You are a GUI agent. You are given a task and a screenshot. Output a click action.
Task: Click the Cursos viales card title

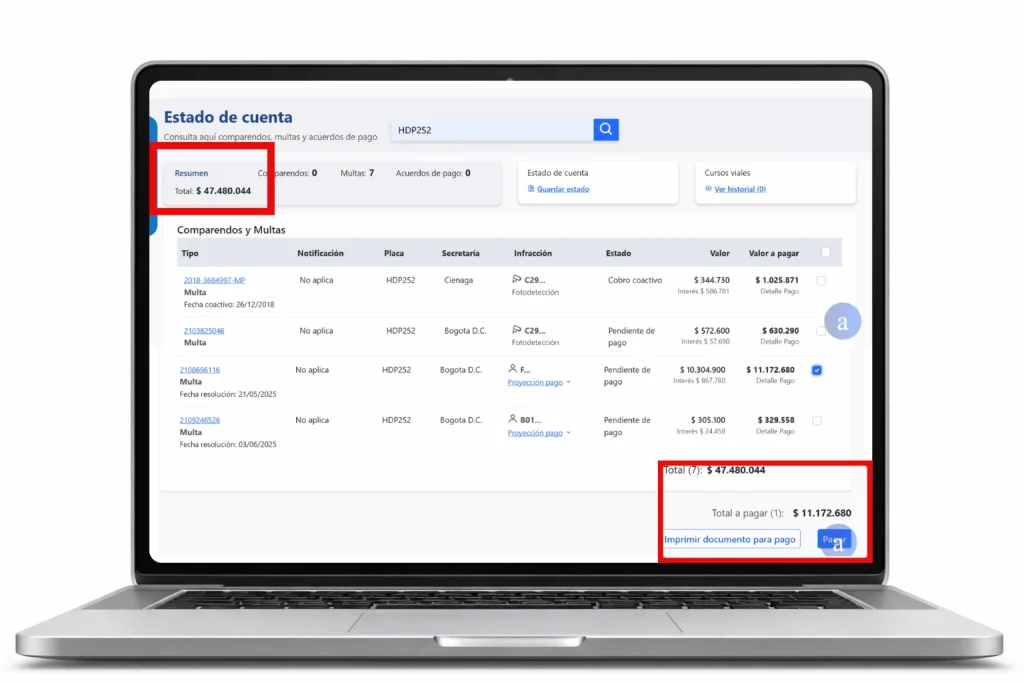[x=727, y=173]
